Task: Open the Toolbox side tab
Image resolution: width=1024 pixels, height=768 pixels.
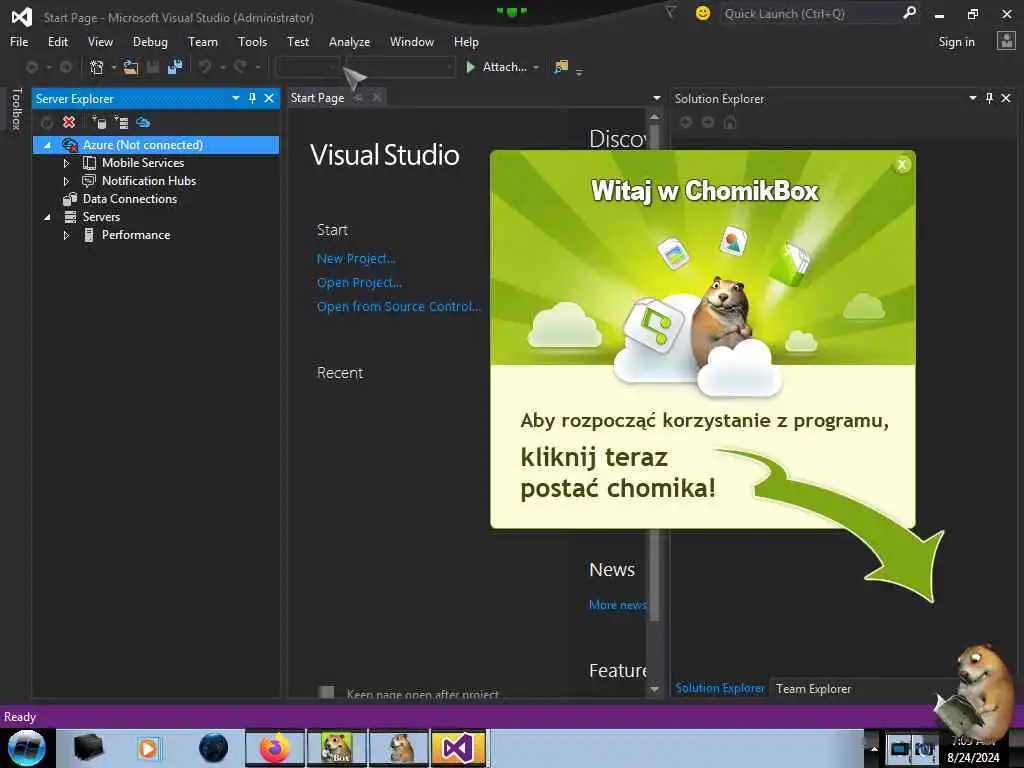Action: point(16,108)
